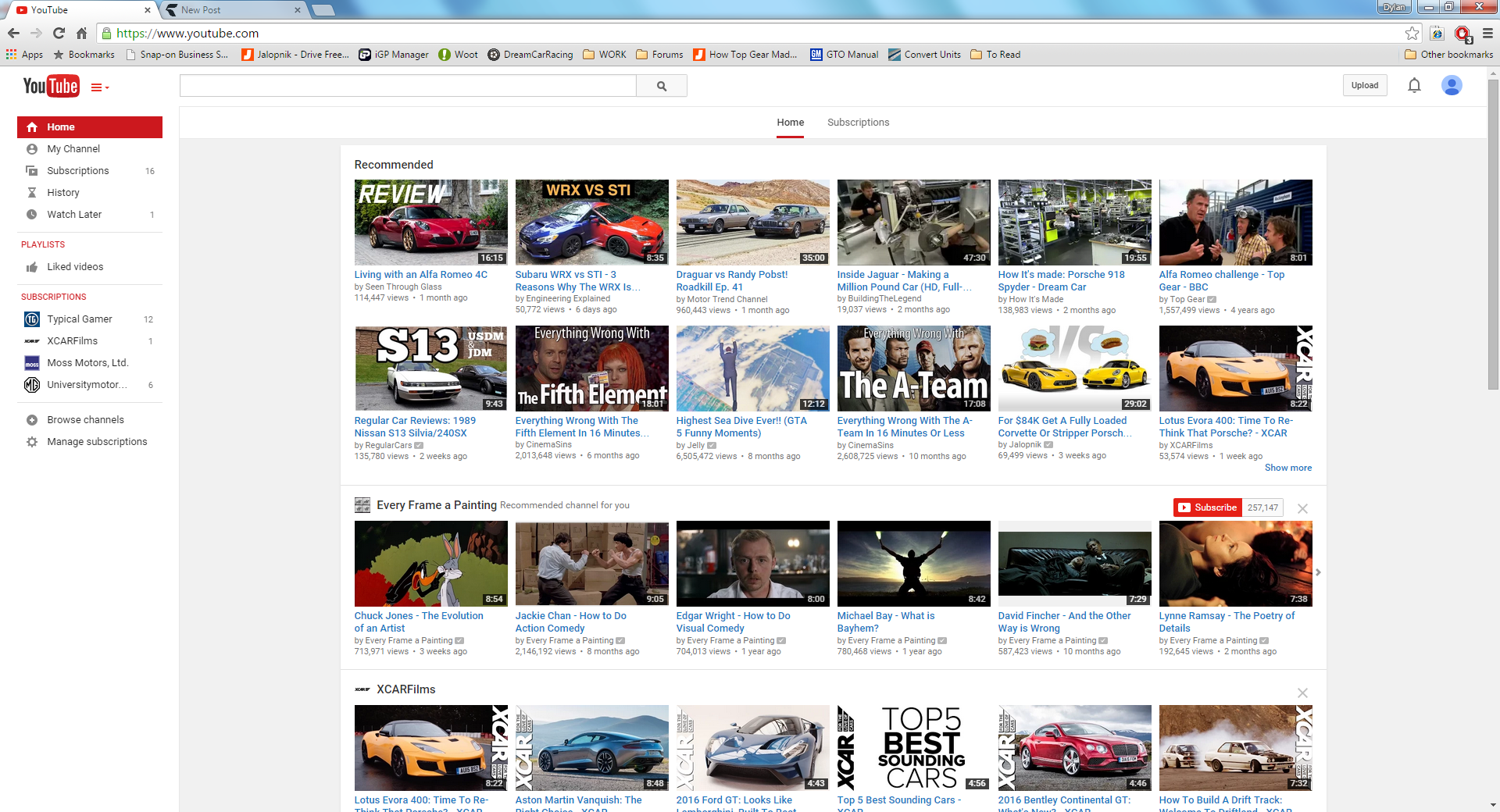Bookmark this page with the star
This screenshot has height=812, width=1500.
(1412, 34)
